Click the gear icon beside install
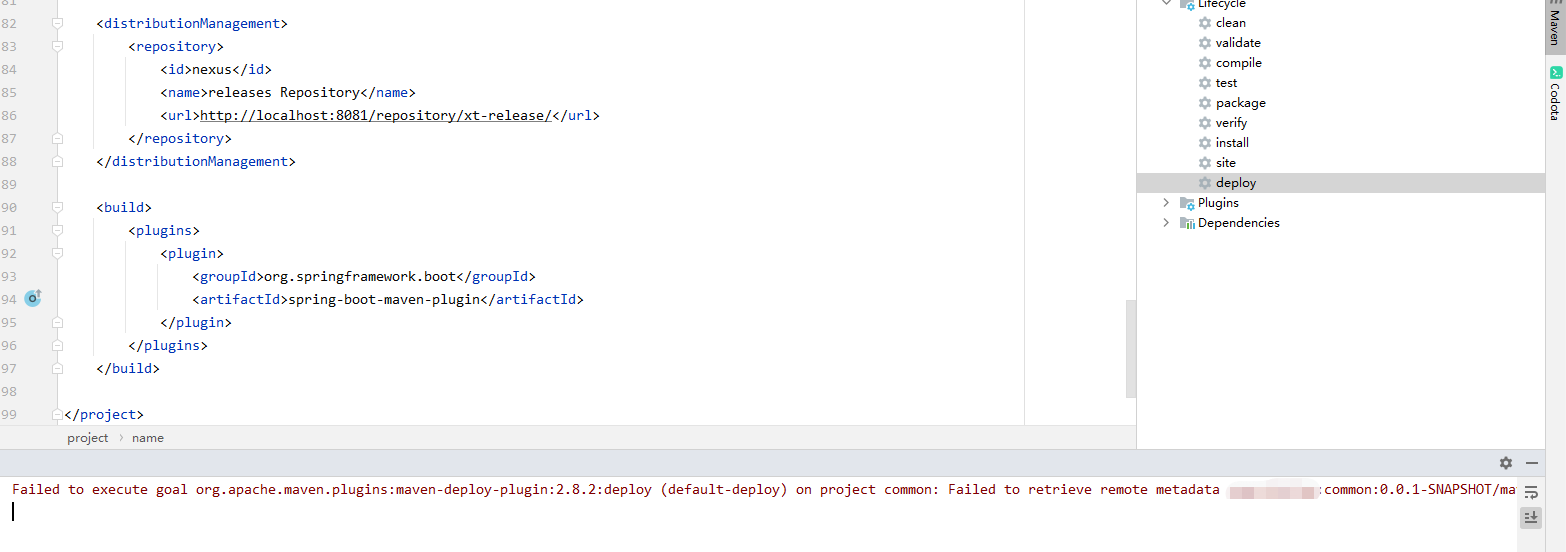Image resolution: width=1566 pixels, height=552 pixels. coord(1205,143)
